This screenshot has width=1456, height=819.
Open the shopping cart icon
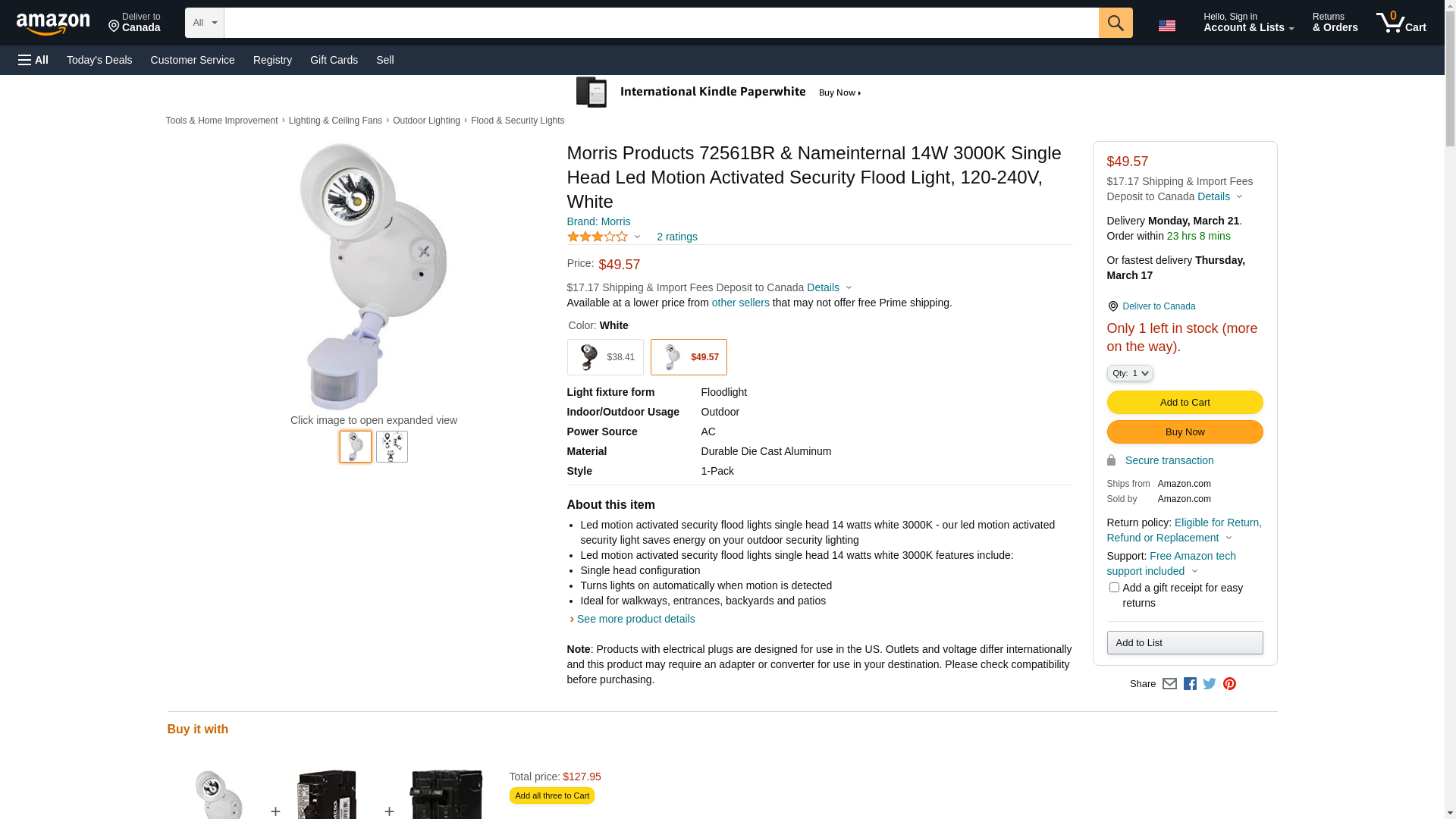tap(1400, 23)
